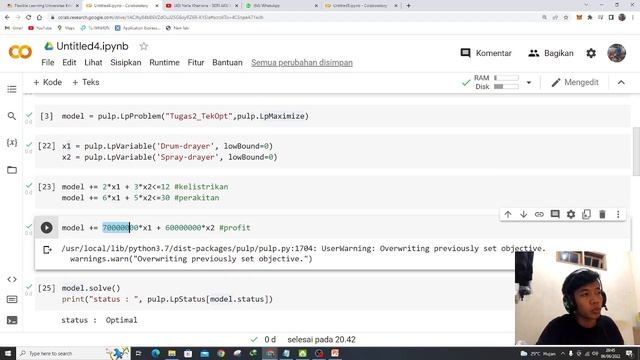
Task: Open the Mengedit editing mode dropdown
Action: [575, 82]
